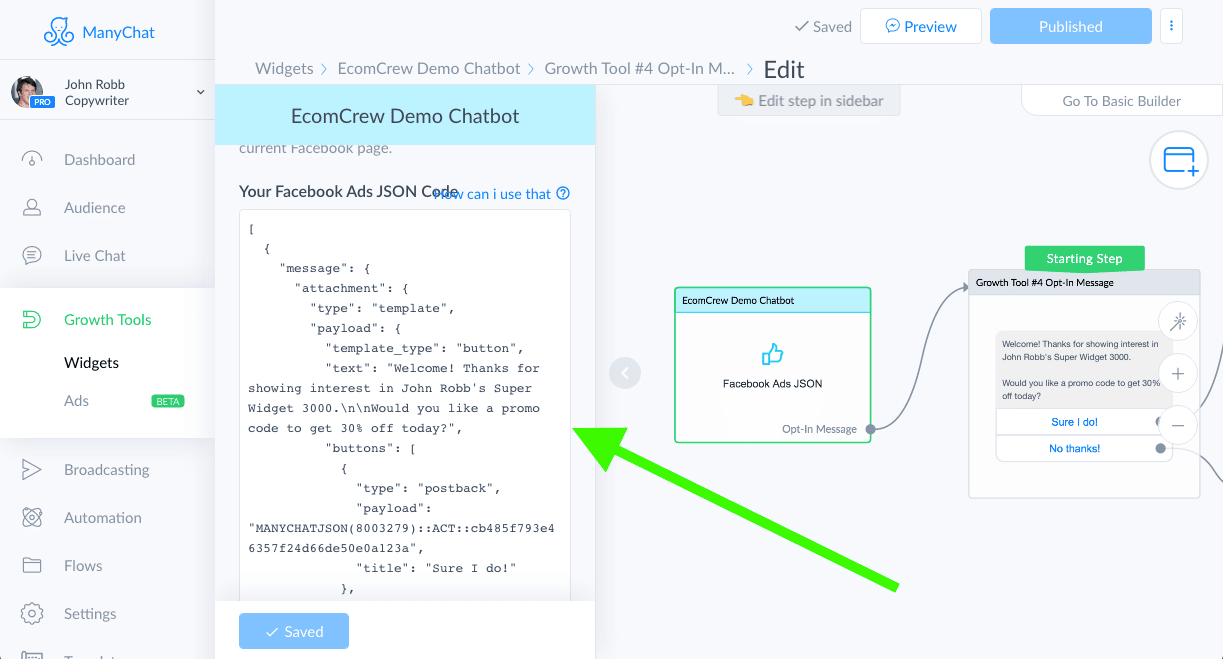Zoom in on the canvas with the plus button
The image size is (1223, 659).
[1178, 372]
